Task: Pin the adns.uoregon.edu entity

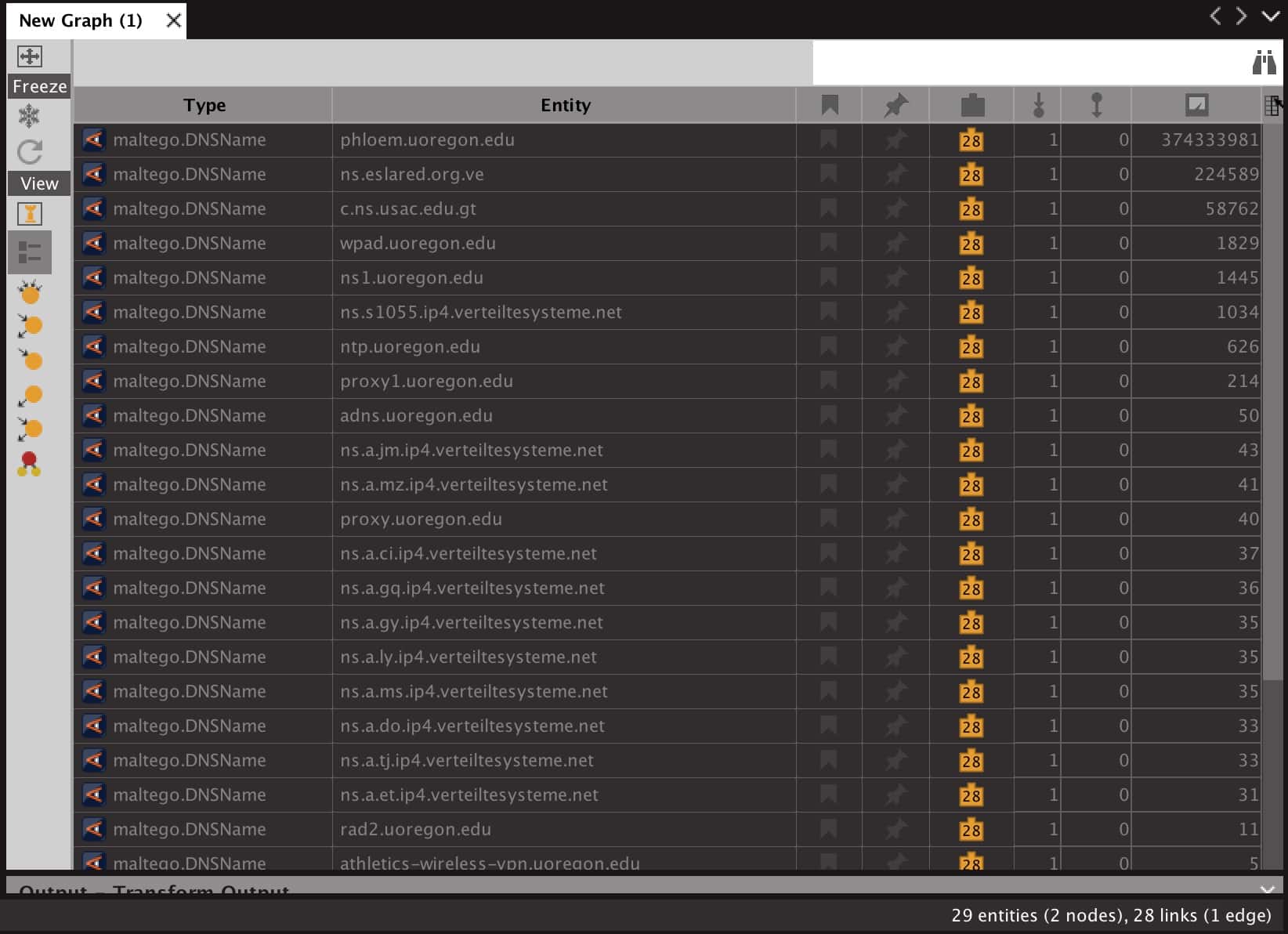Action: click(x=895, y=416)
